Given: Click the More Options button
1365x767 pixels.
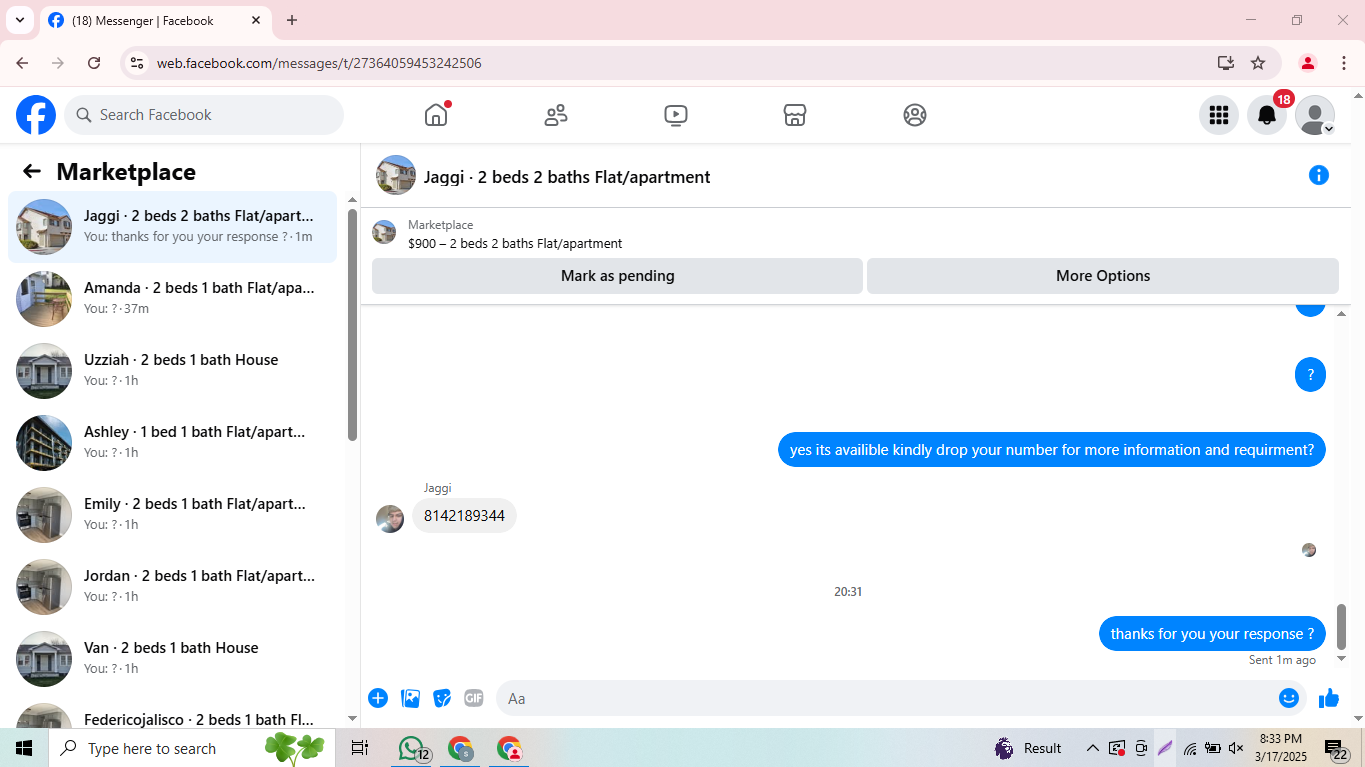Looking at the screenshot, I should (1103, 276).
